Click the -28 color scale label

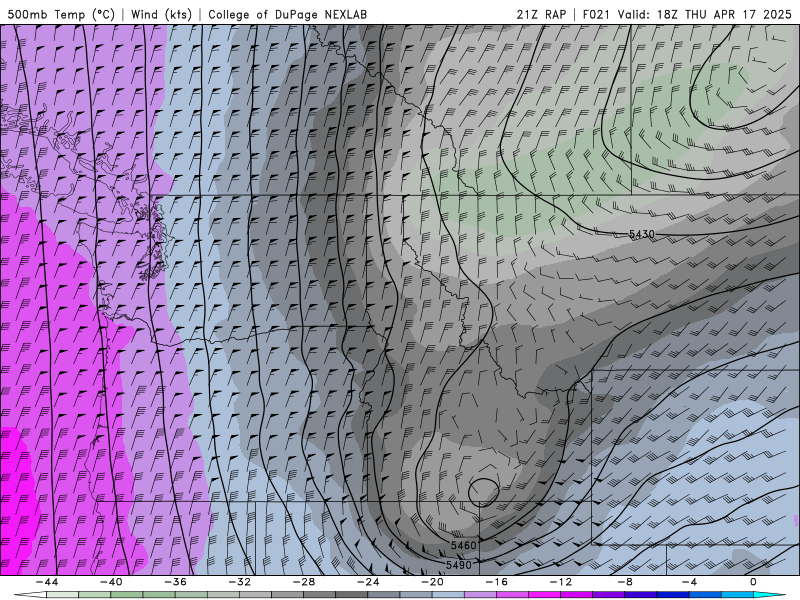(304, 582)
